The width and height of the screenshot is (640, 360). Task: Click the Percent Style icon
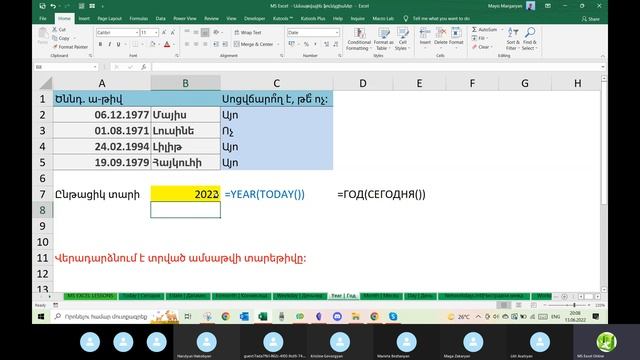[x=306, y=44]
